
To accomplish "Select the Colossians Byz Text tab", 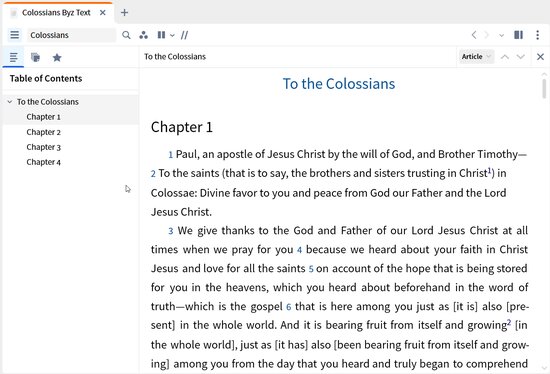I will tap(56, 13).
